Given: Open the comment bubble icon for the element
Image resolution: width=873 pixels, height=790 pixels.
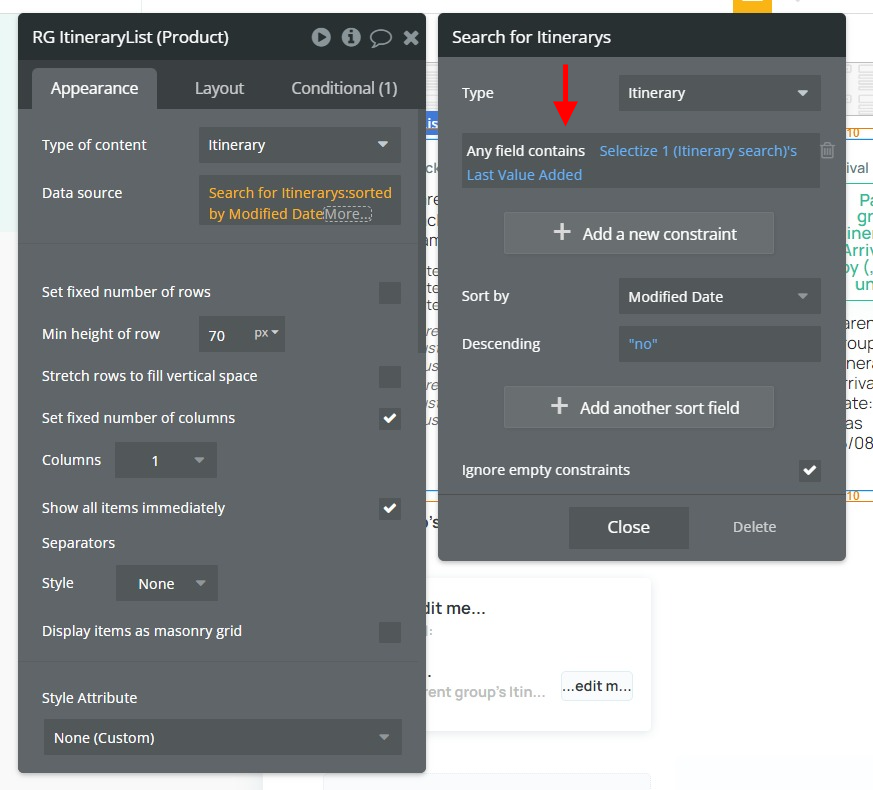Looking at the screenshot, I should coord(381,38).
